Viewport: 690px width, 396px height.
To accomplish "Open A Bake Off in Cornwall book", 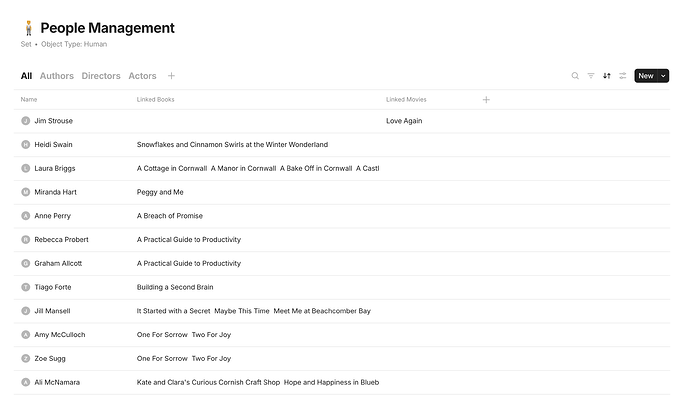I will pyautogui.click(x=316, y=168).
